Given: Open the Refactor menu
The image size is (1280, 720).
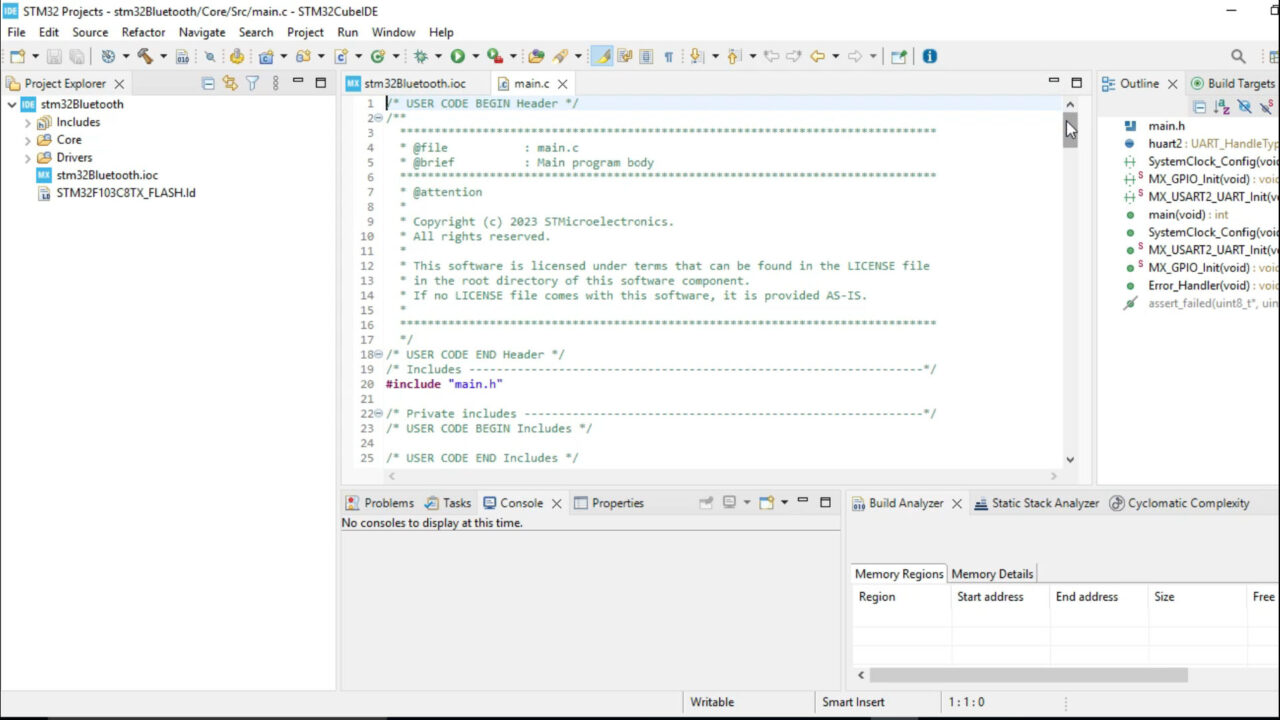Looking at the screenshot, I should tap(143, 32).
